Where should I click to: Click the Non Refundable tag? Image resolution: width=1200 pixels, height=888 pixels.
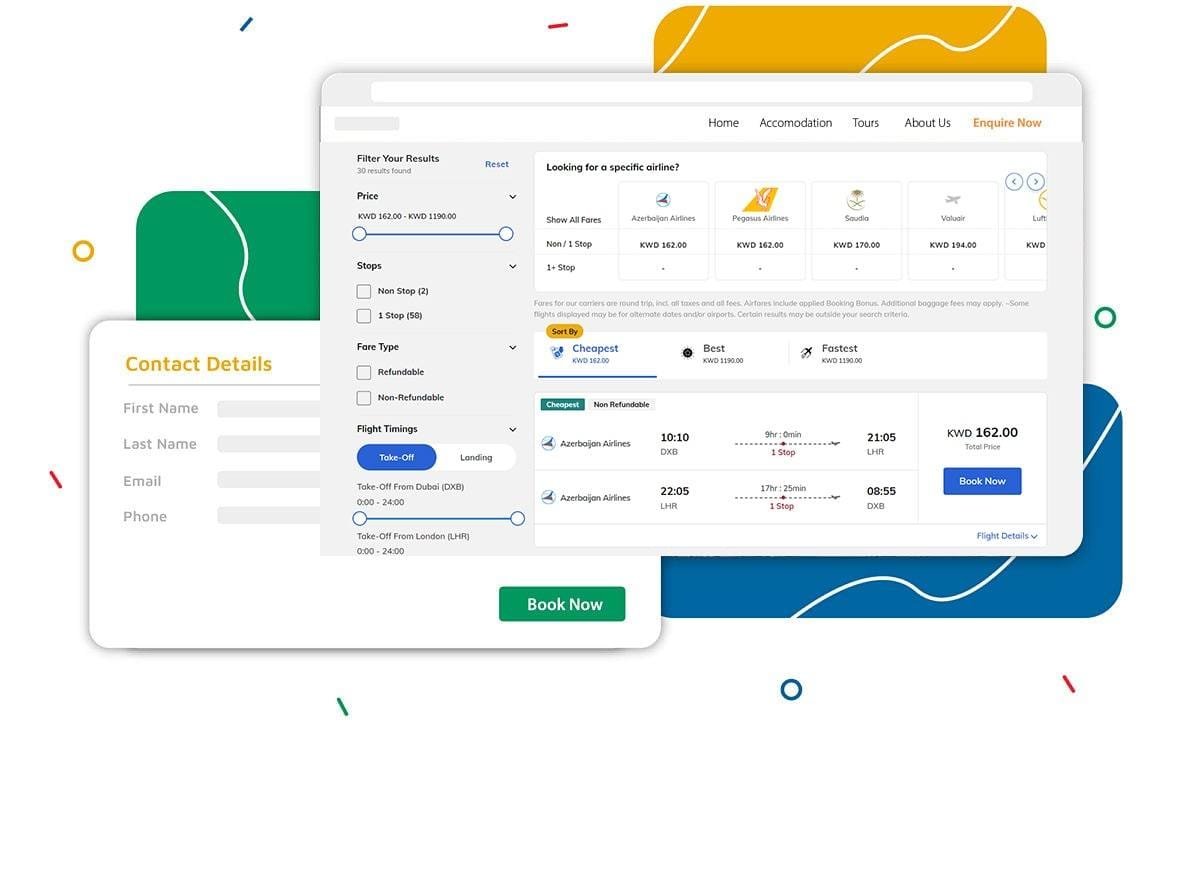pos(621,405)
